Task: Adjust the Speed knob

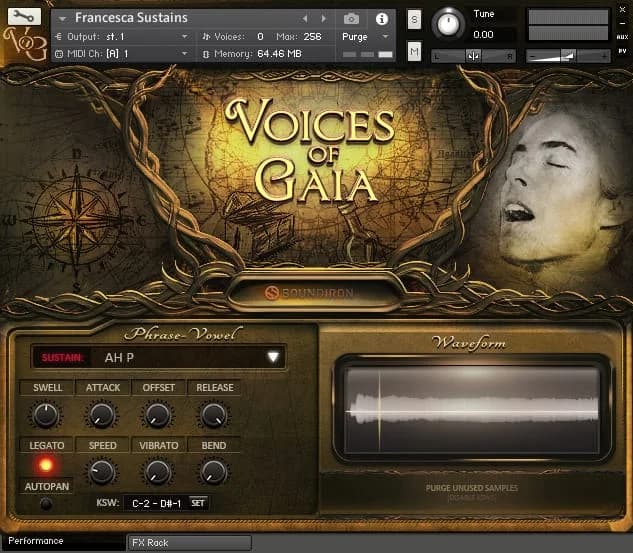Action: point(101,471)
